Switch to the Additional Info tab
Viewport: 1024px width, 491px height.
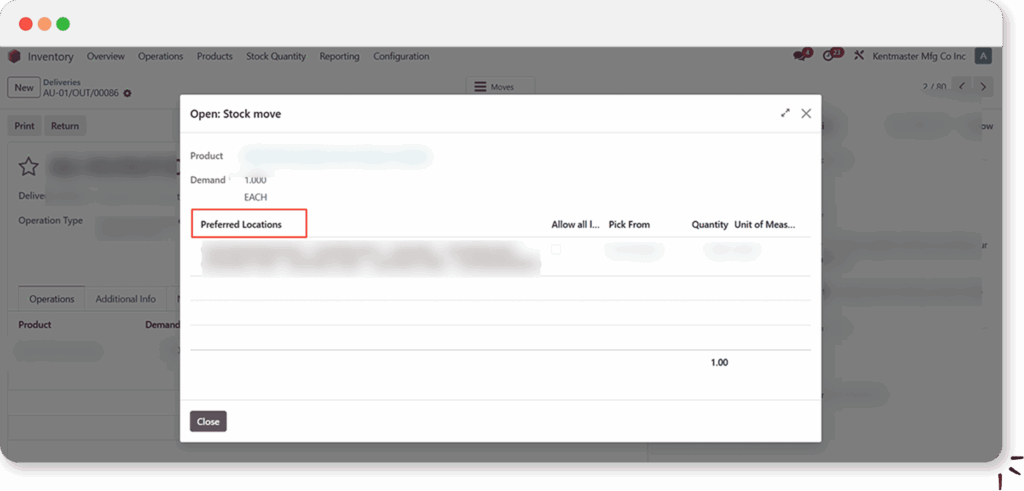point(126,299)
